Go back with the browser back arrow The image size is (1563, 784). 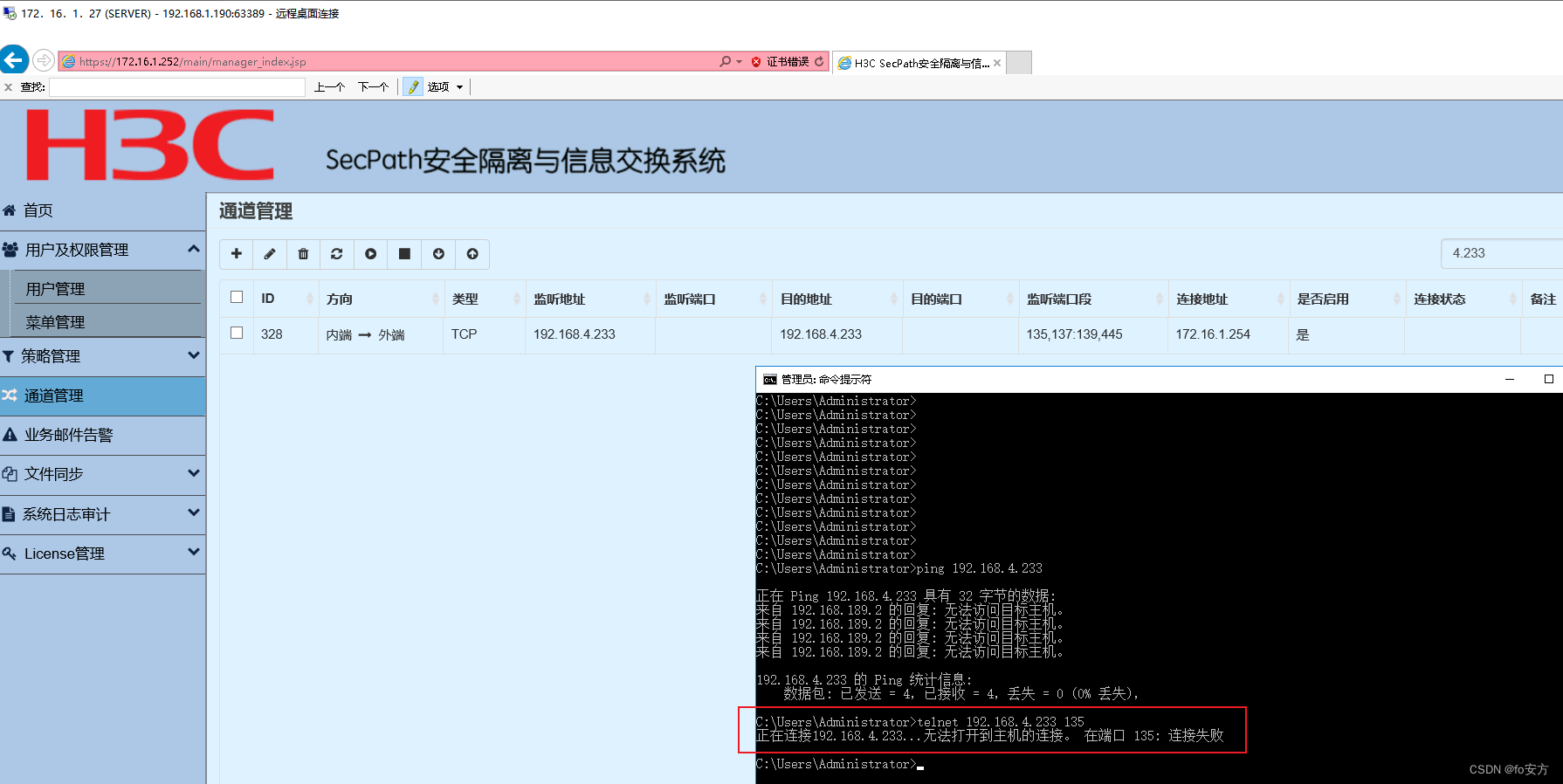coord(14,60)
